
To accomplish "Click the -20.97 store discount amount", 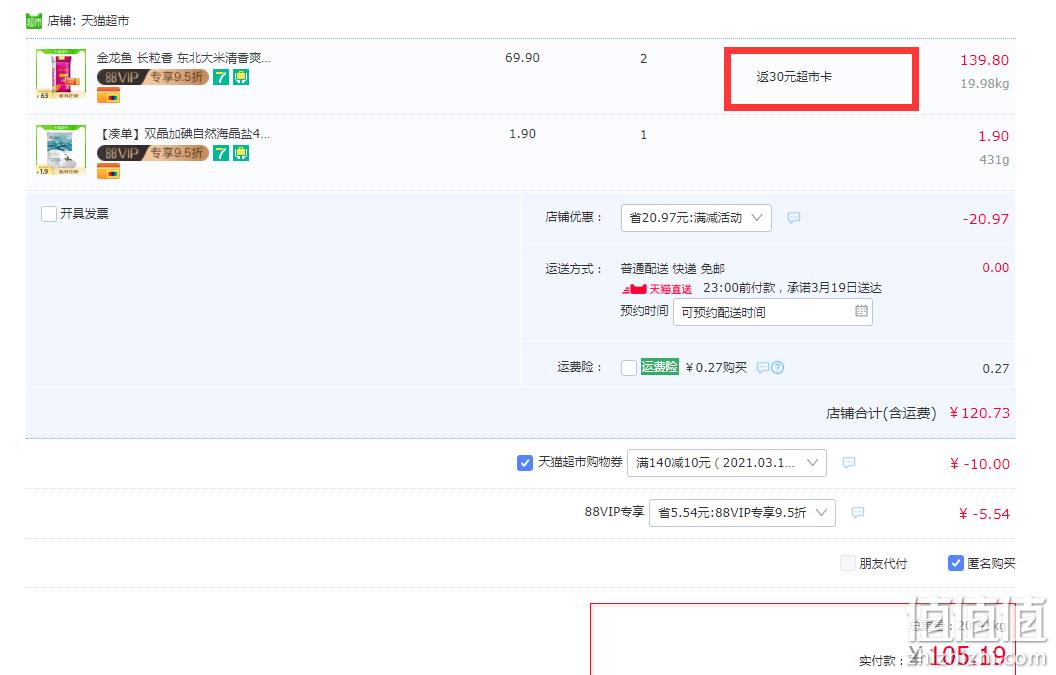I will (x=986, y=219).
